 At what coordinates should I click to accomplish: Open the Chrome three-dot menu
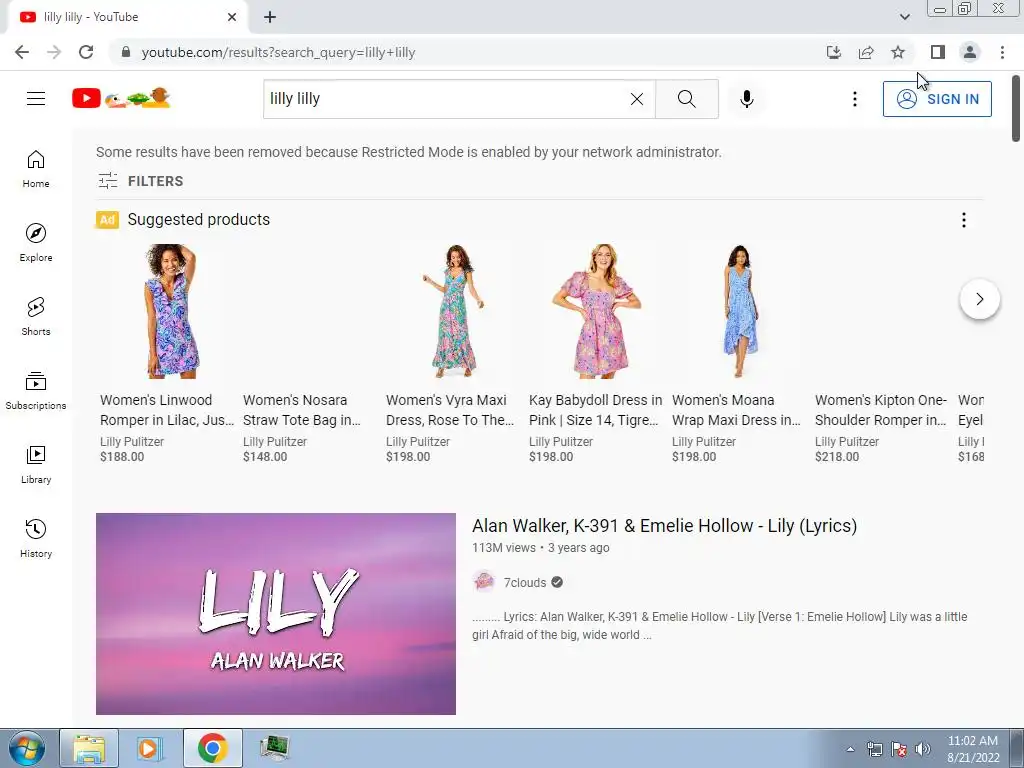1002,52
